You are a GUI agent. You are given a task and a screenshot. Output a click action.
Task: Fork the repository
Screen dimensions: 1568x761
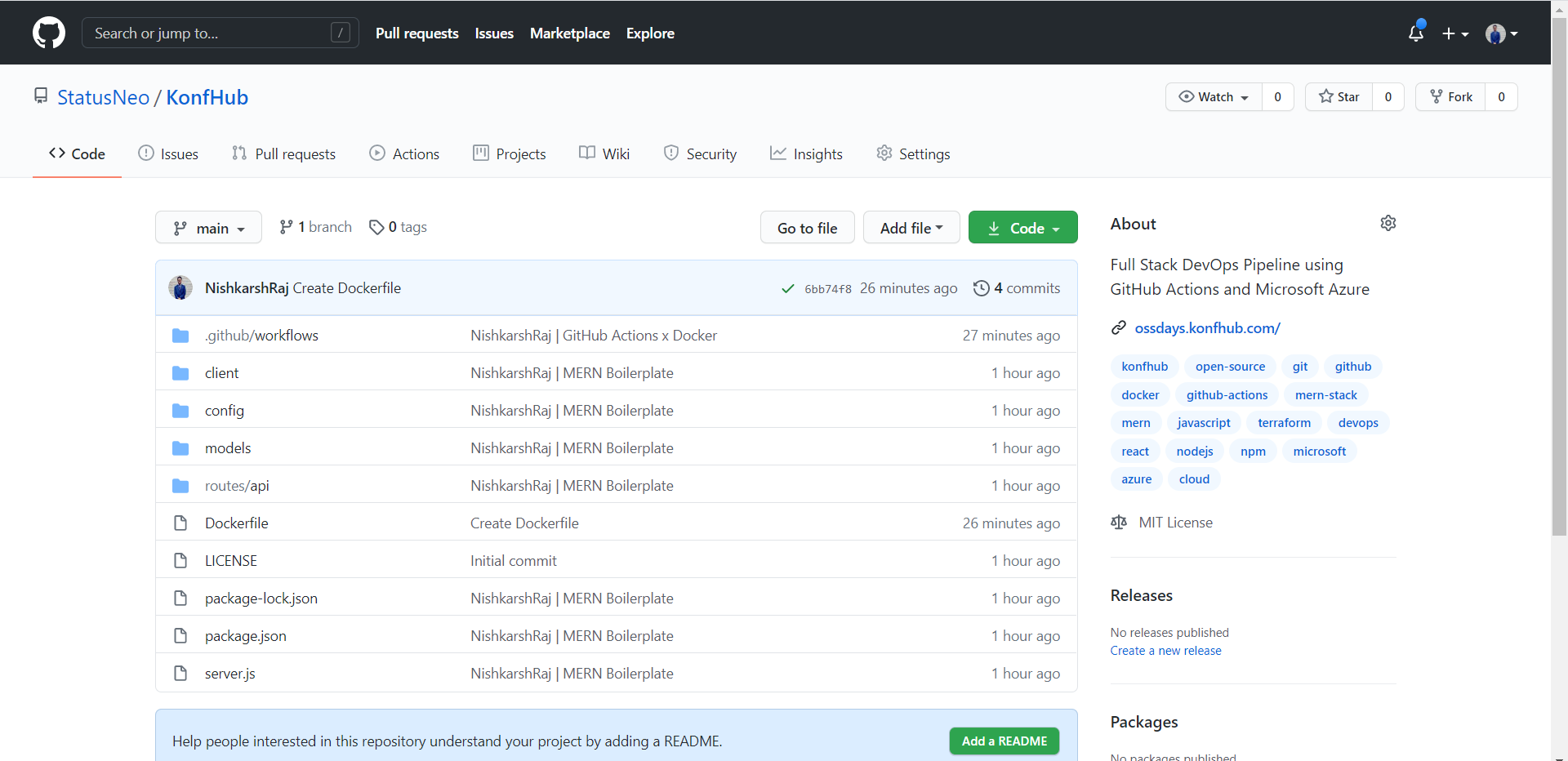pos(1450,97)
